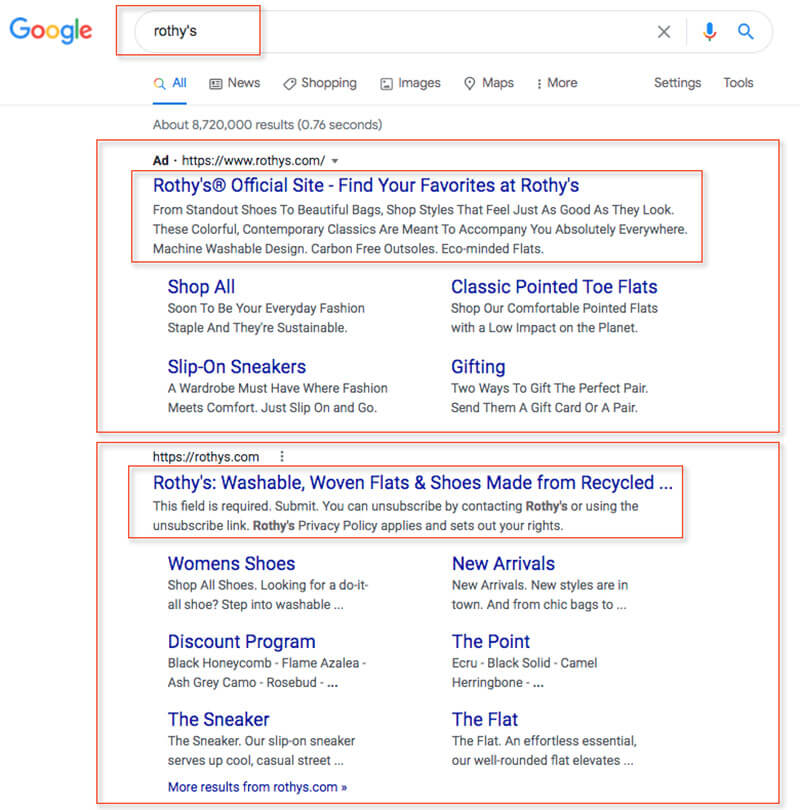Open the New Arrivals sitelink
The image size is (800, 810).
coord(503,564)
